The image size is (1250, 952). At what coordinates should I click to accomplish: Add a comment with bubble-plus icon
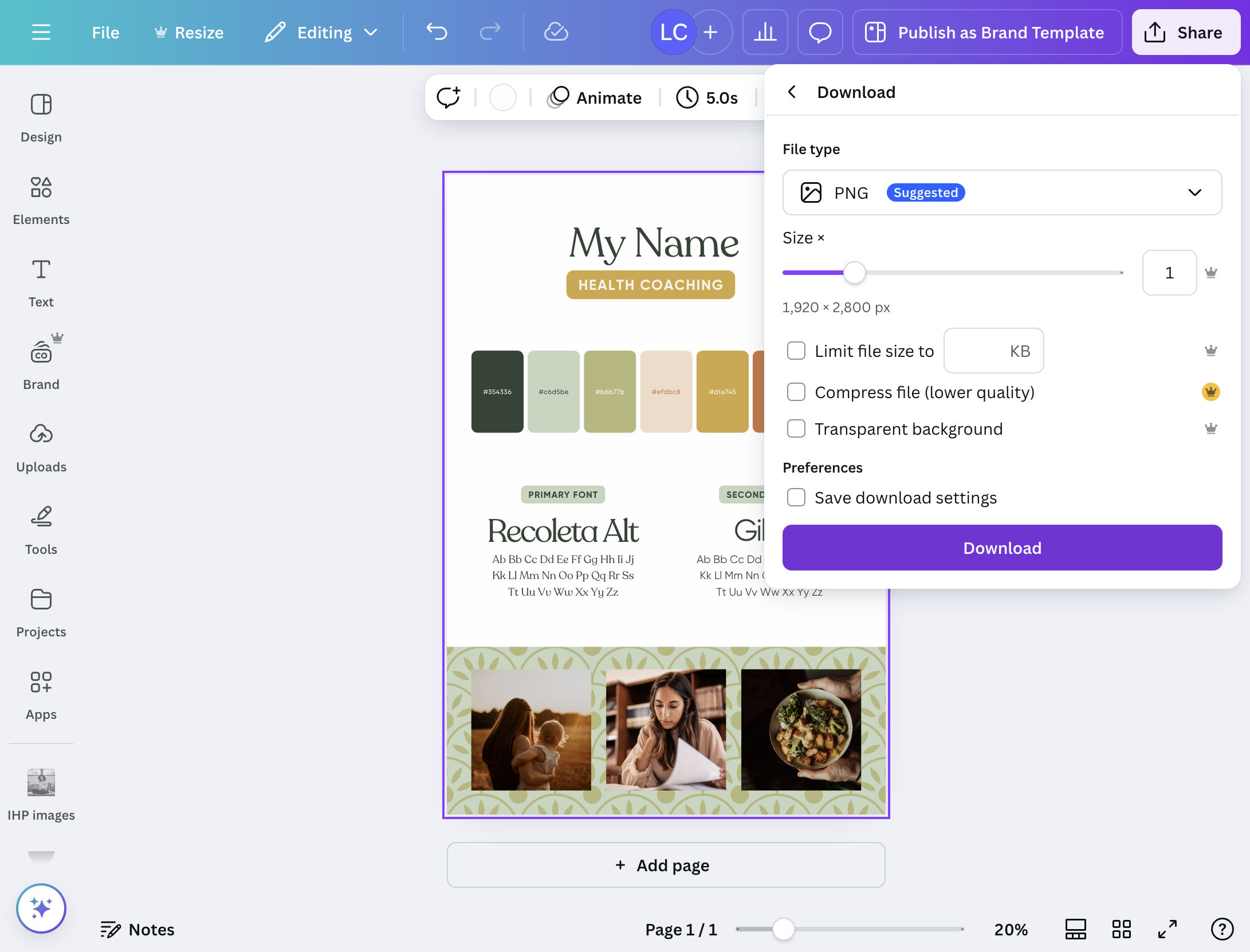pyautogui.click(x=449, y=97)
